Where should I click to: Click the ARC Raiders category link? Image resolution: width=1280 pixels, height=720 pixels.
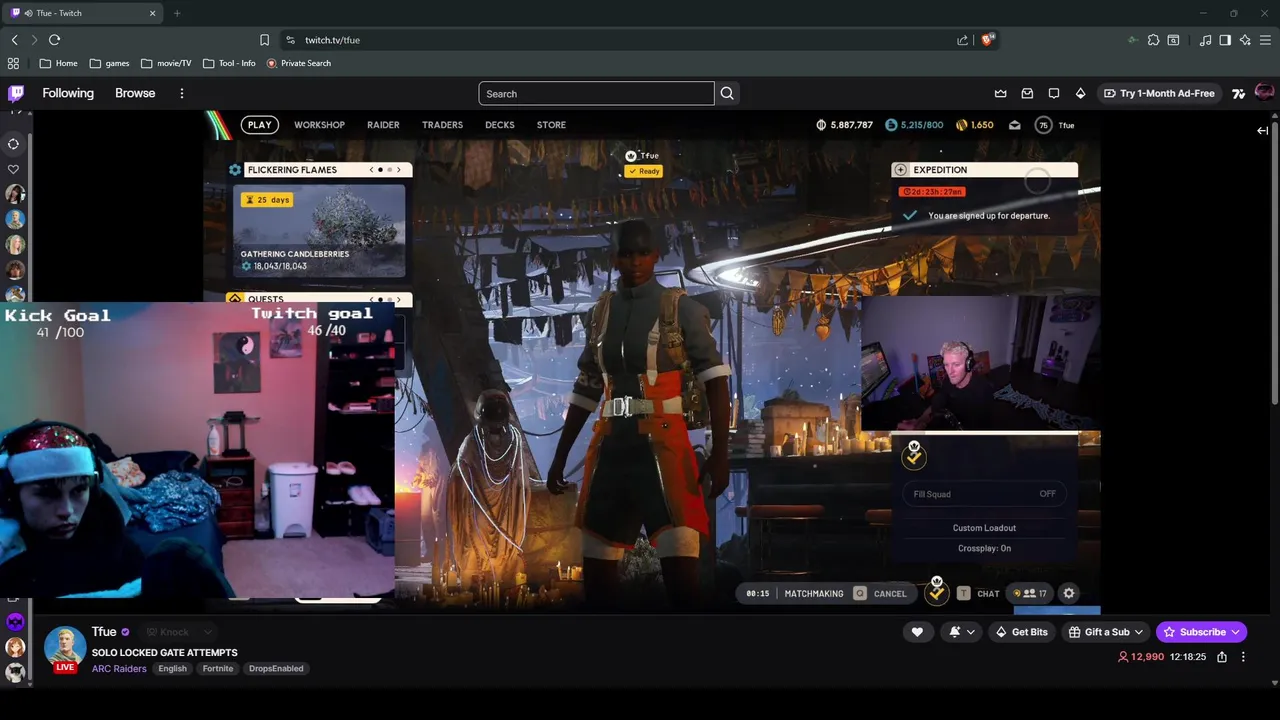pyautogui.click(x=119, y=668)
